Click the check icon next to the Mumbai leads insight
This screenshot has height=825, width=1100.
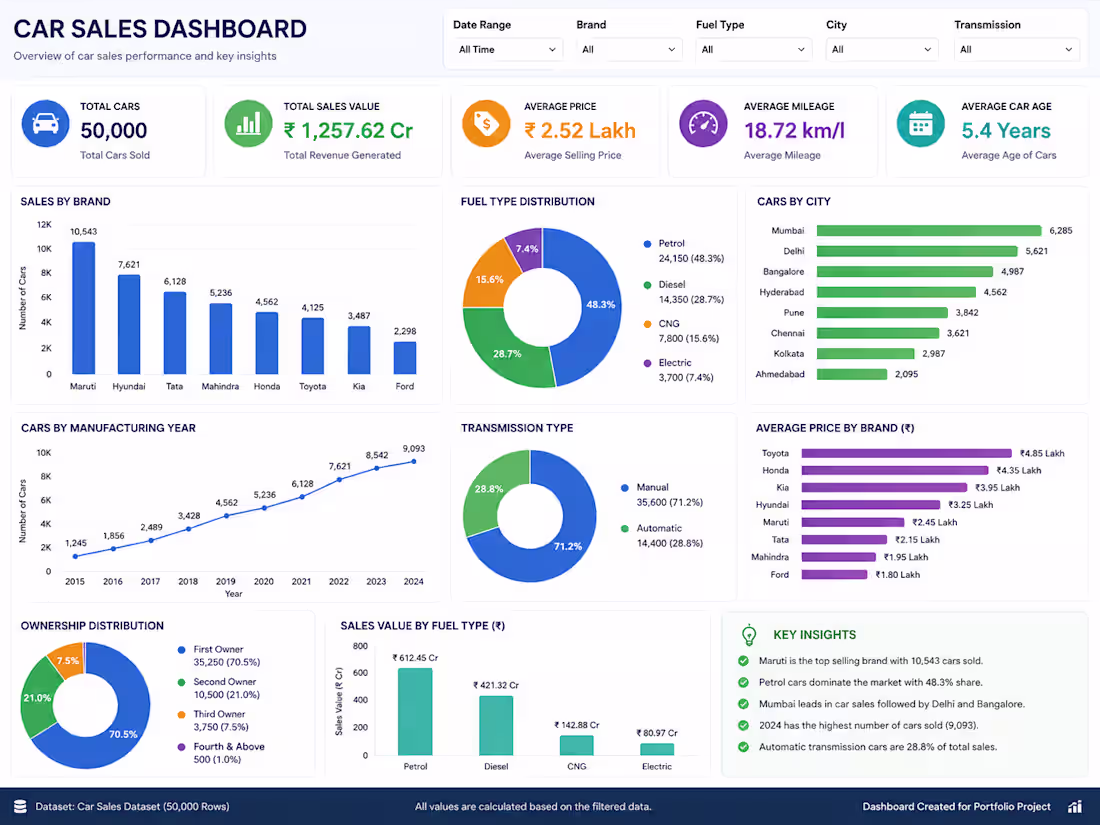point(744,704)
